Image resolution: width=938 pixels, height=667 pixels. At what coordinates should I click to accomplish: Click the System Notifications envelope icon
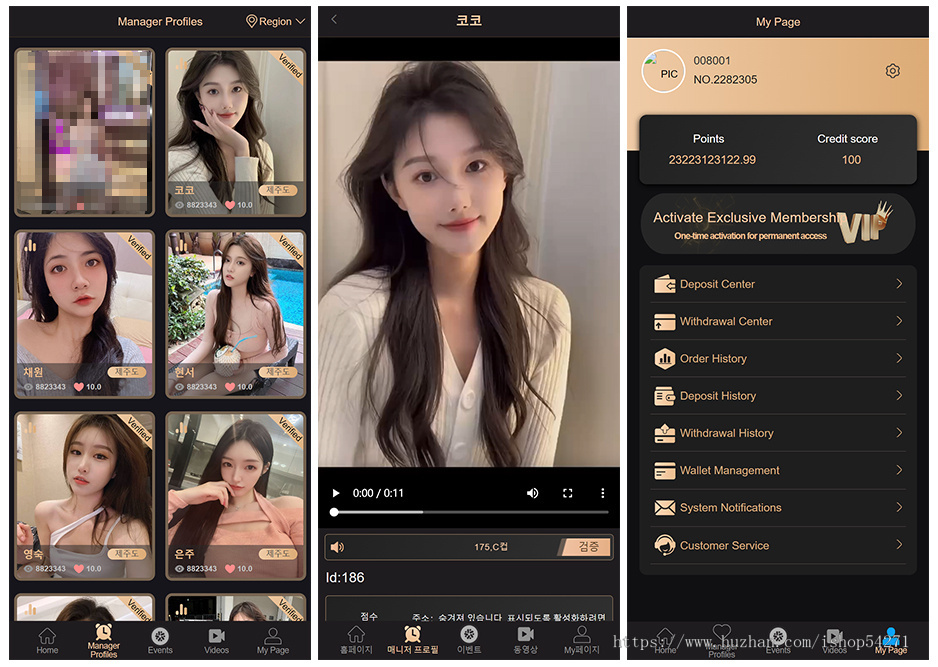coord(664,508)
